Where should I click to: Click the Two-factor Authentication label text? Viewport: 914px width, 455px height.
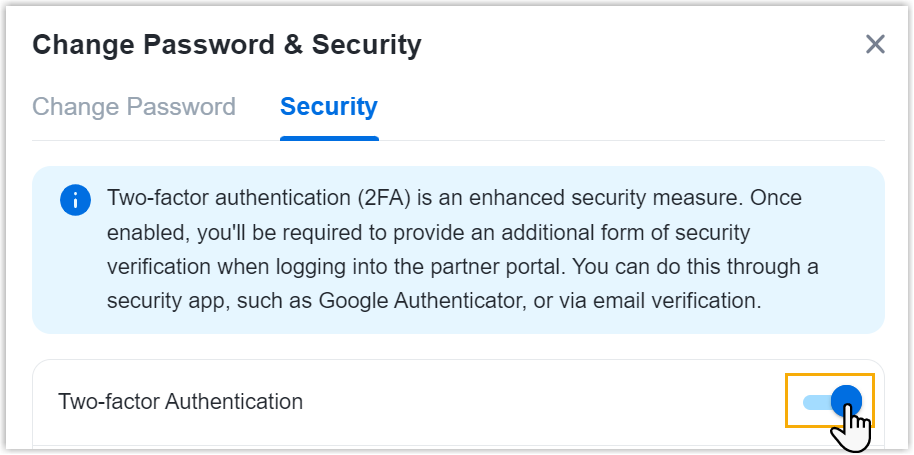[x=181, y=402]
